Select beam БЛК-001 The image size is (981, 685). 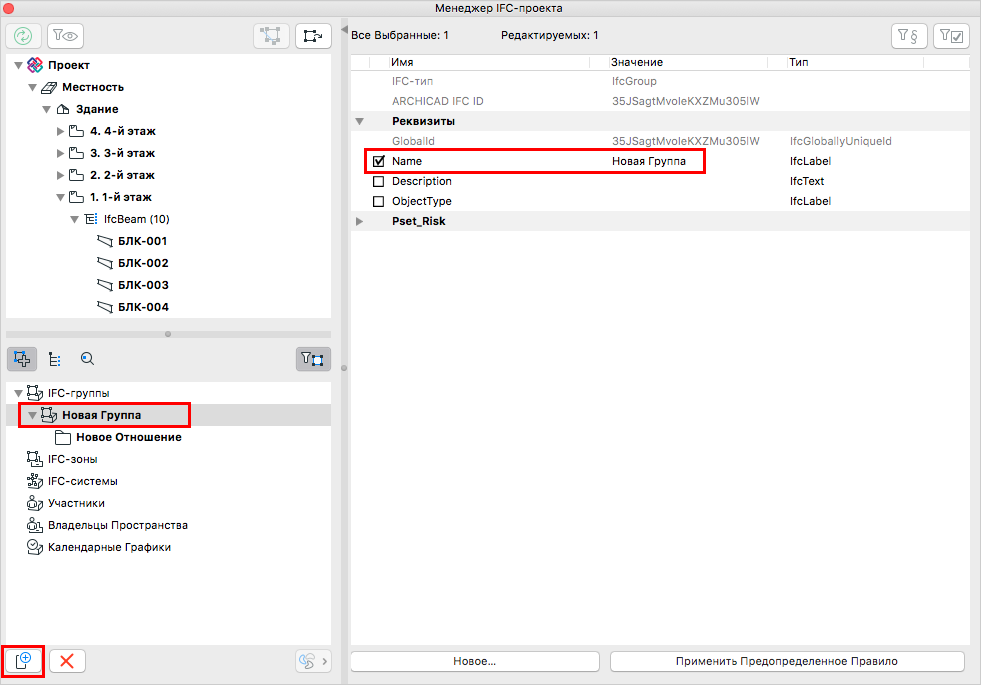tap(143, 241)
